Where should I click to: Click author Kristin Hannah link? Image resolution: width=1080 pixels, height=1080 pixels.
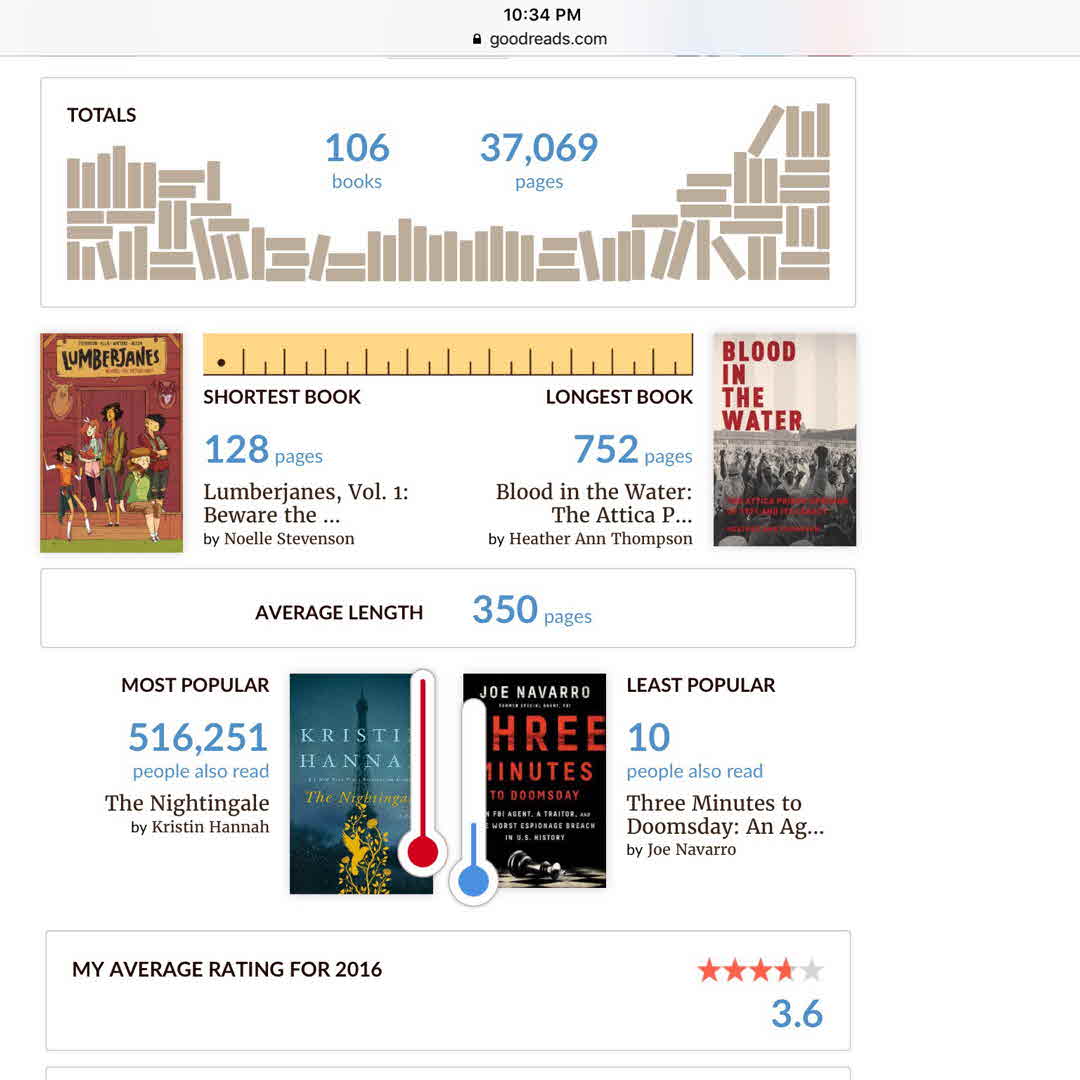(x=210, y=827)
